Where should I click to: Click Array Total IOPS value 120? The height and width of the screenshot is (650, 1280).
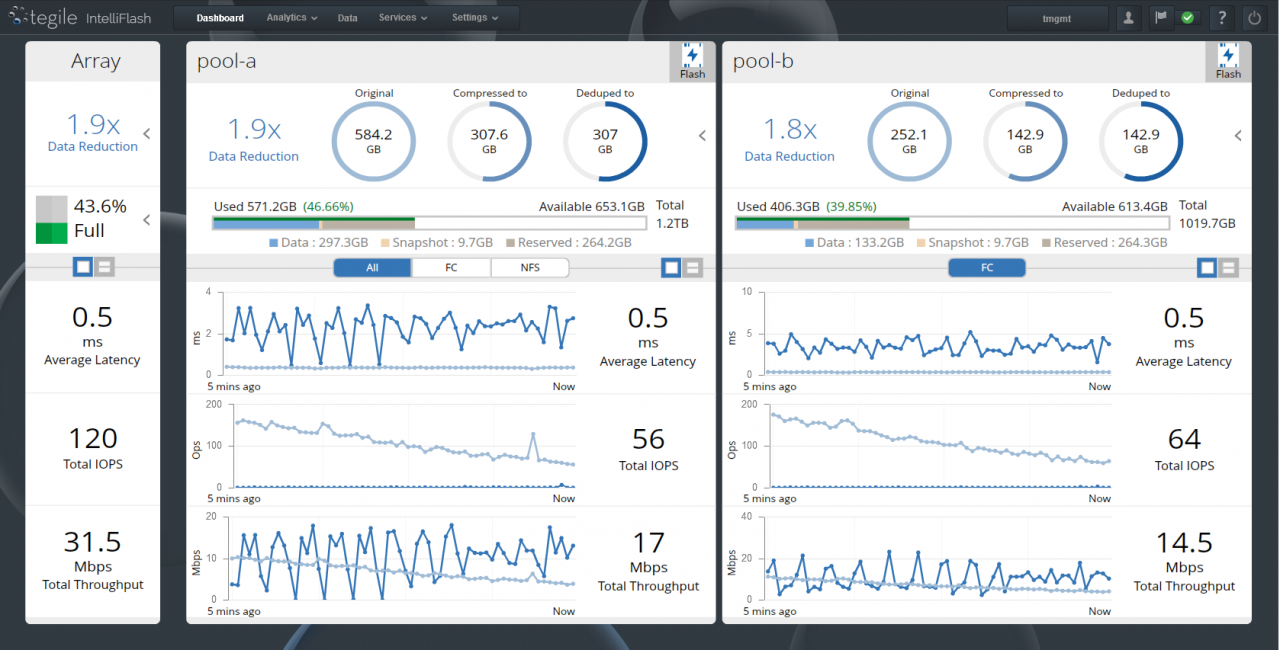[x=93, y=438]
